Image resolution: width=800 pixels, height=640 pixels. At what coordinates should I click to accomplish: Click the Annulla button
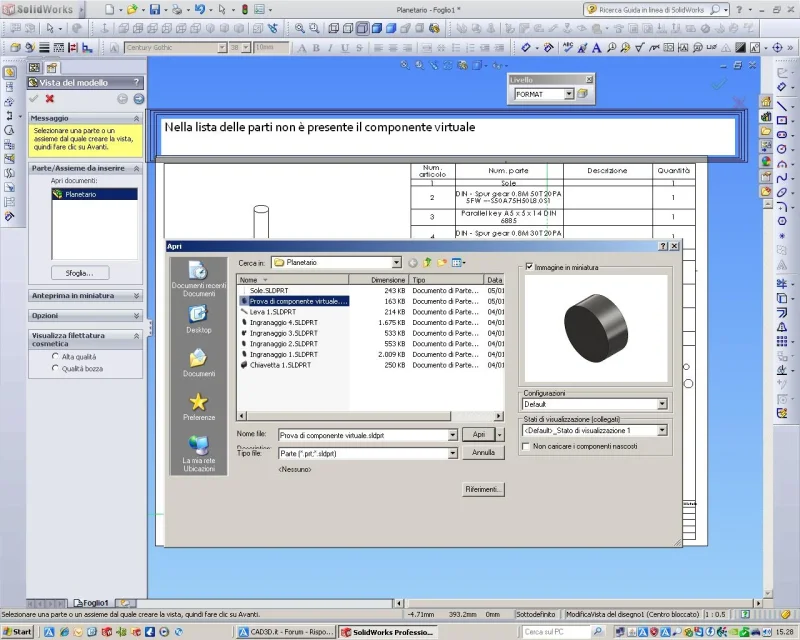click(x=483, y=452)
